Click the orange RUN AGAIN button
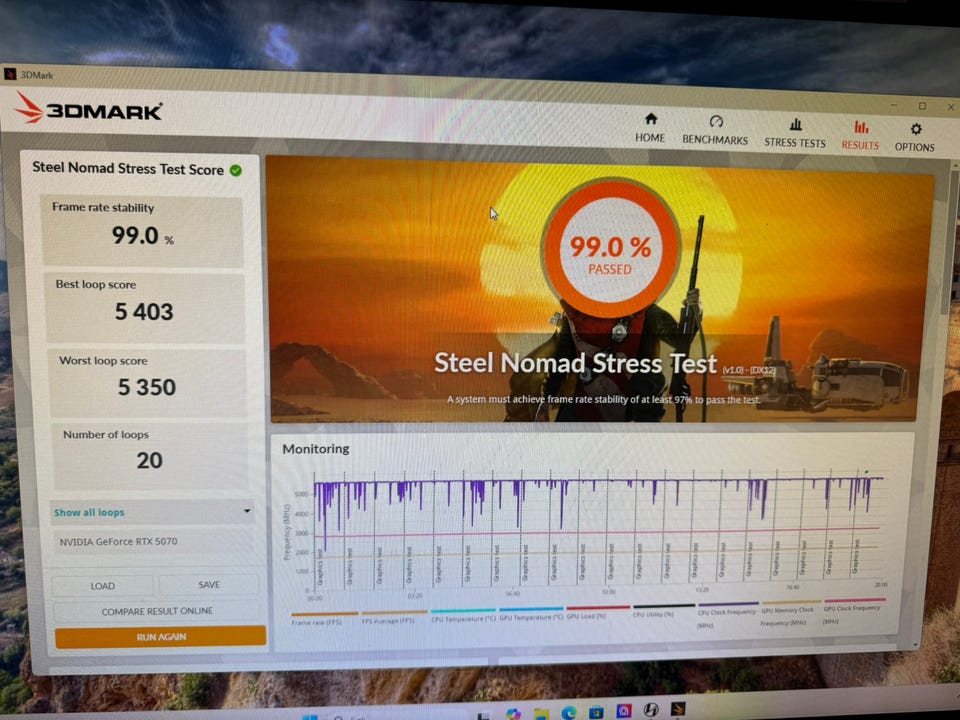 pyautogui.click(x=160, y=637)
